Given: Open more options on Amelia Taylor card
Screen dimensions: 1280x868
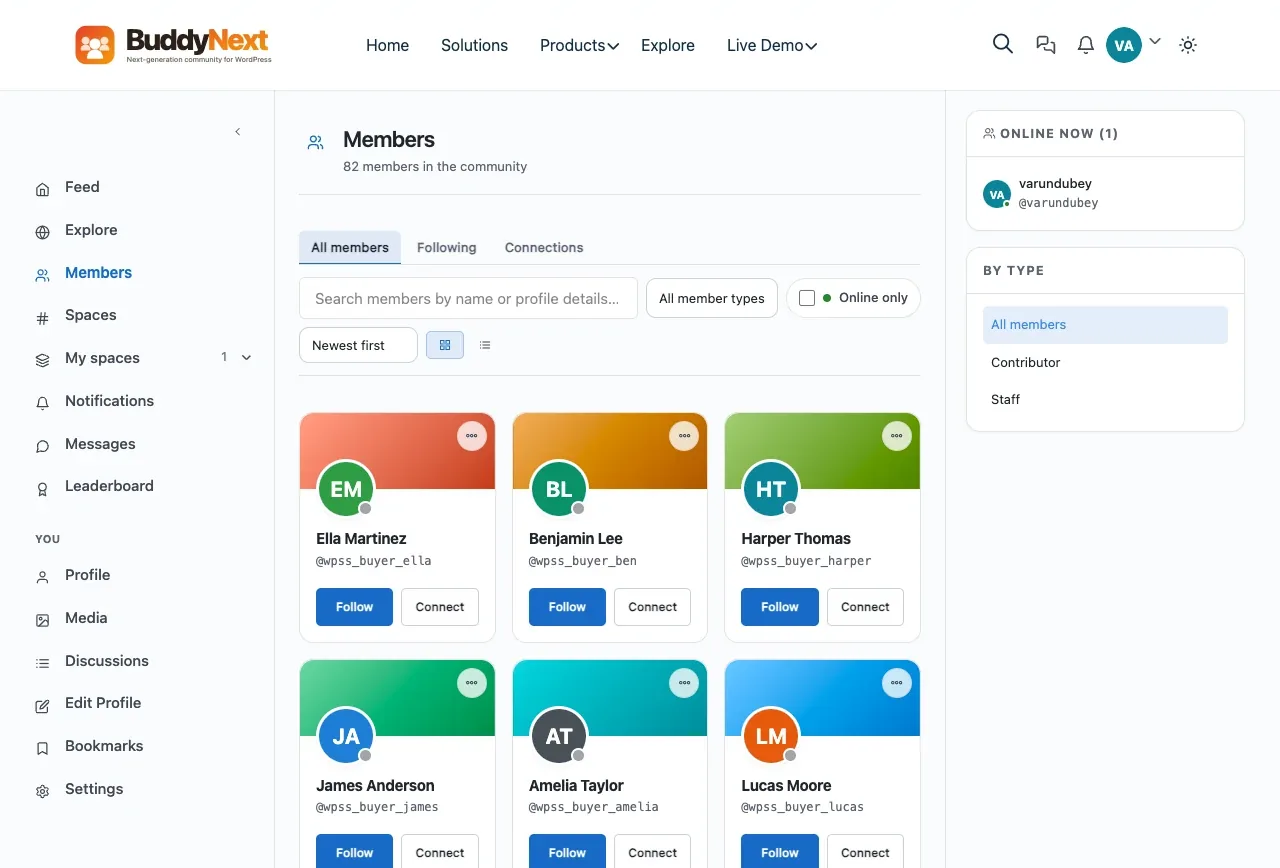Looking at the screenshot, I should click(x=684, y=683).
